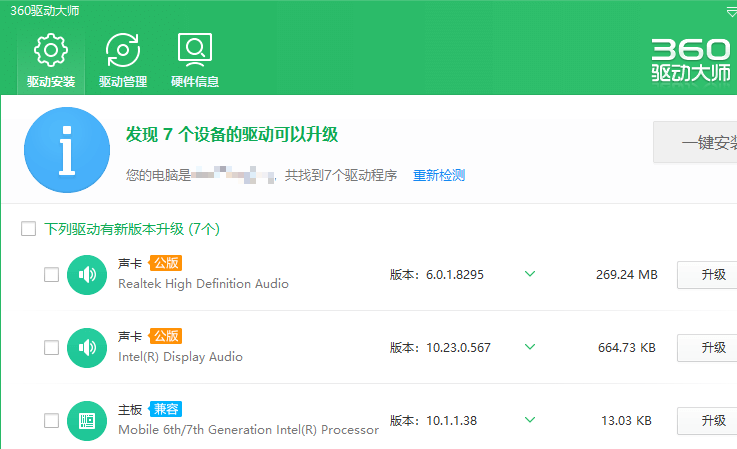Check the select-all drivers checkbox
Screen dimensions: 737x449
(x=29, y=230)
